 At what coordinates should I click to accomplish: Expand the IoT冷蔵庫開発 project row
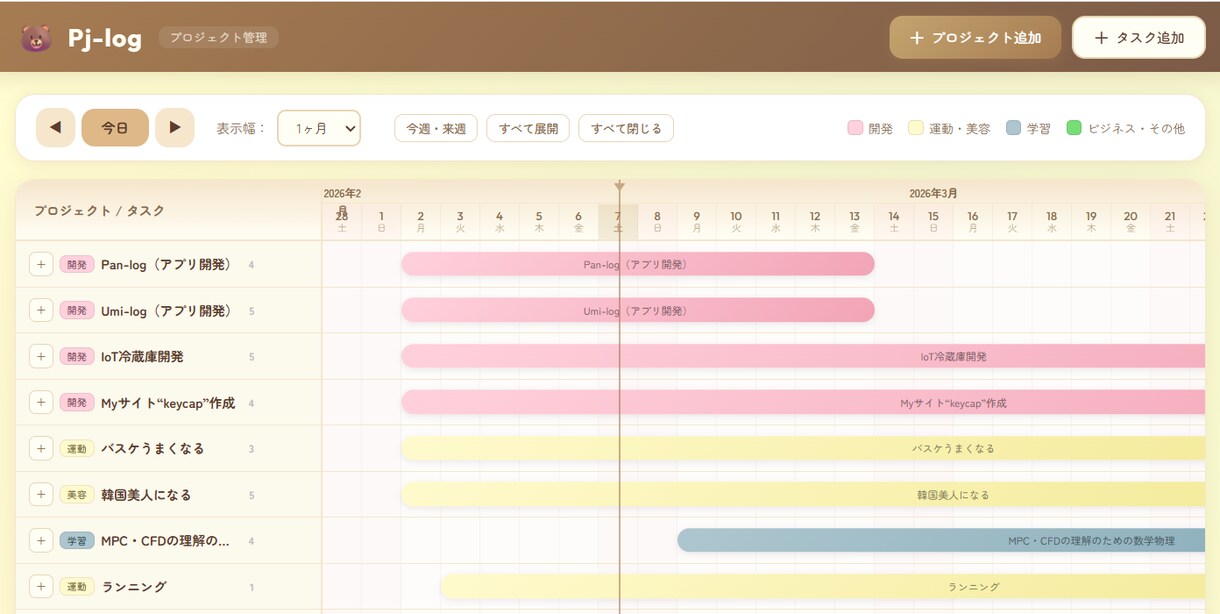[41, 357]
